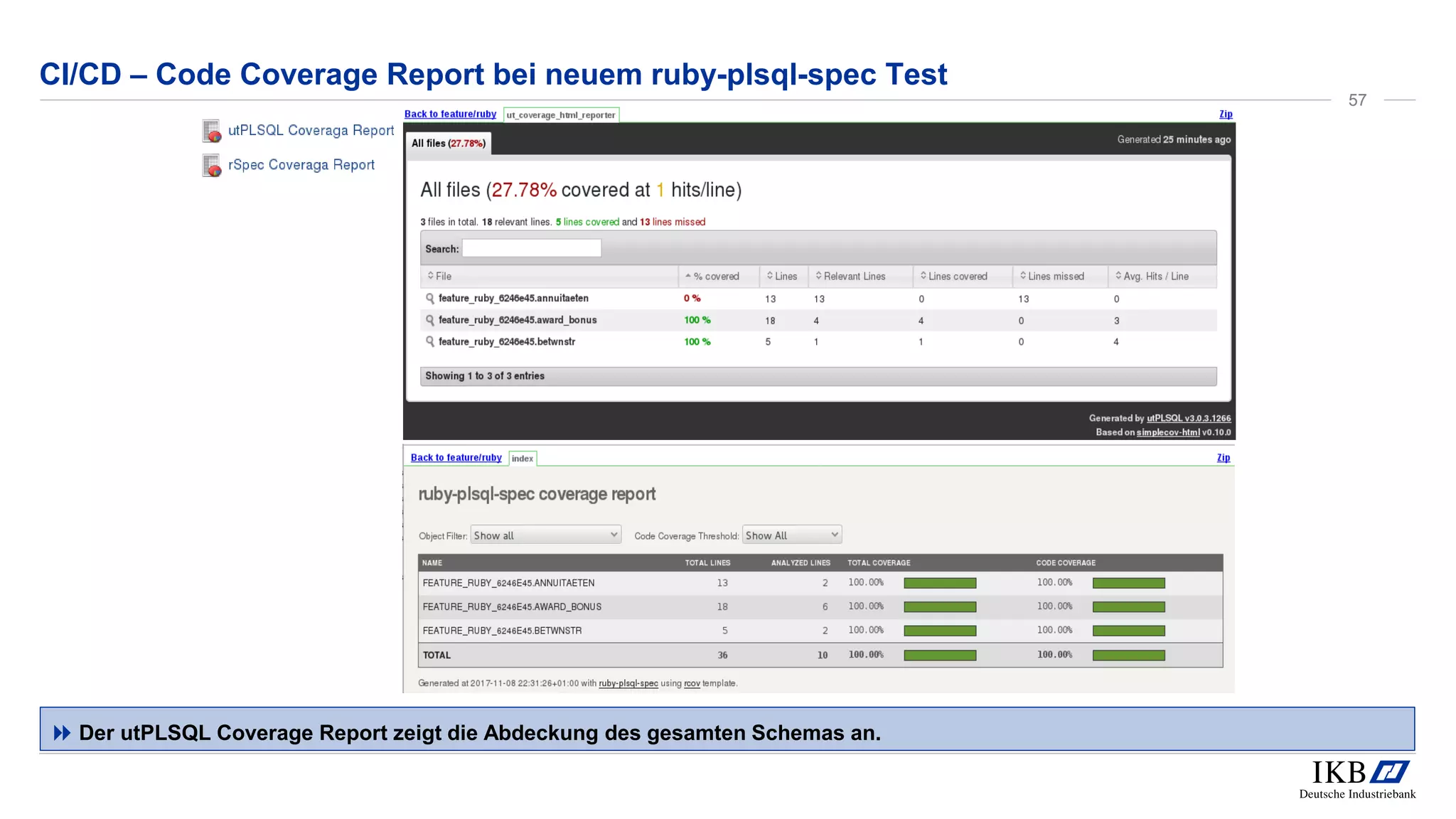Click the ruby-plsql-spec coverage report heading
Screen dimensions: 1456x819
click(x=537, y=494)
